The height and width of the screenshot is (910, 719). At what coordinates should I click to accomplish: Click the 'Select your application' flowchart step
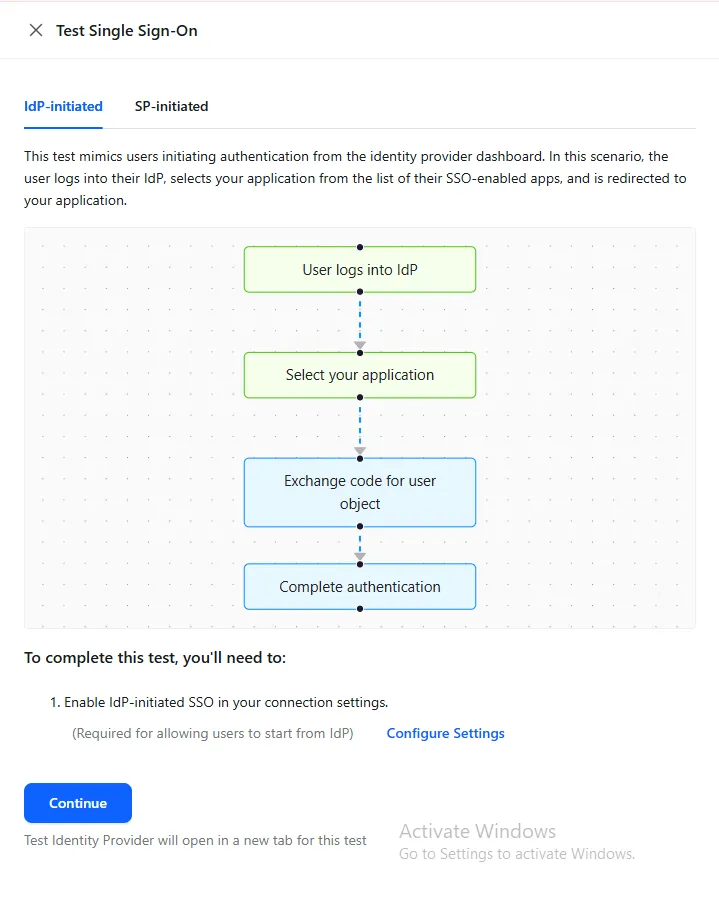pos(360,375)
